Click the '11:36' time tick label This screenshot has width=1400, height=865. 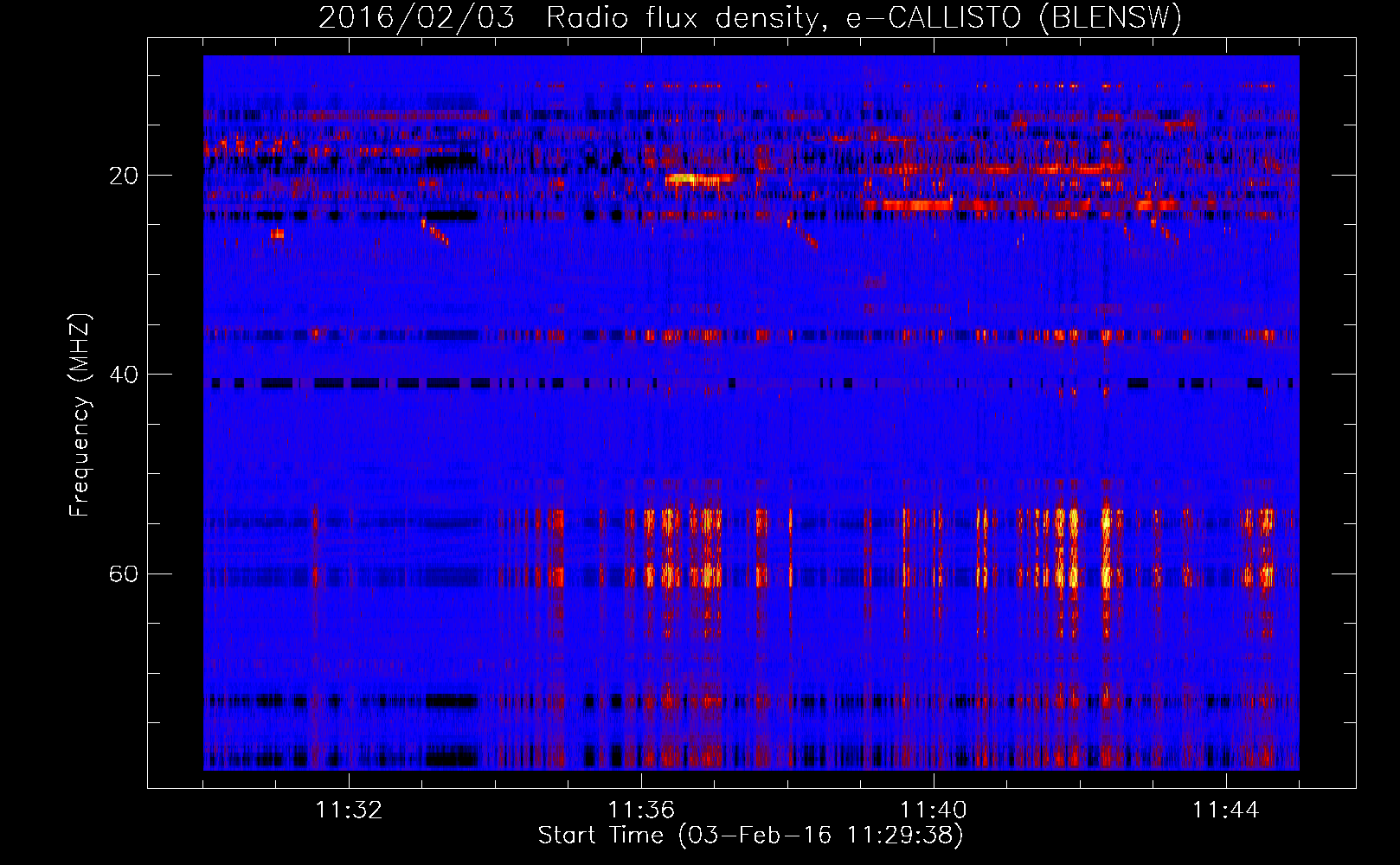click(x=641, y=810)
